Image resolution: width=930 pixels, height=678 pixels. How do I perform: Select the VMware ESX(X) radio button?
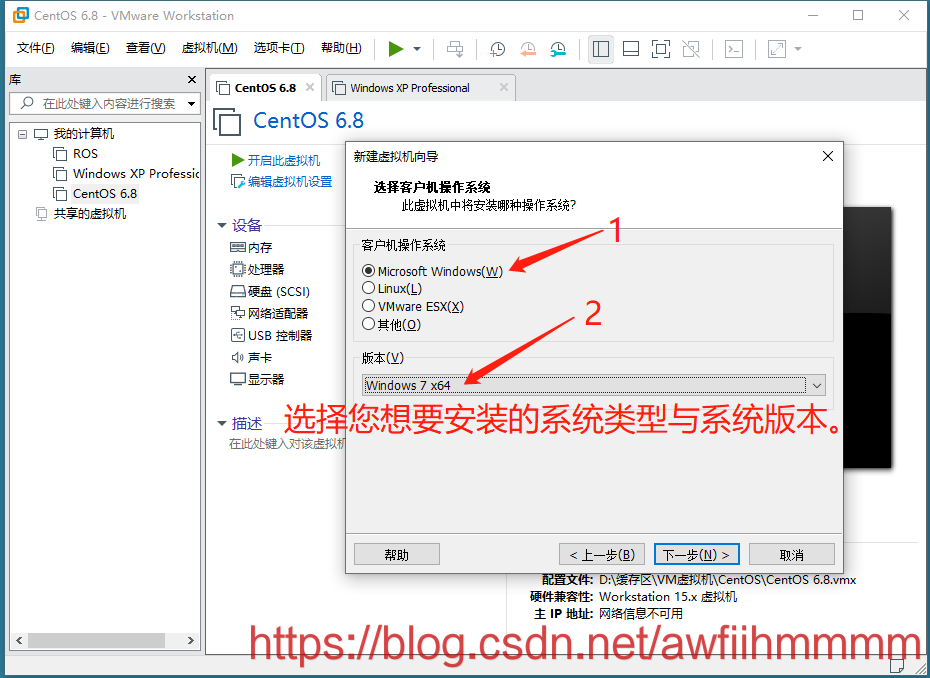[x=368, y=306]
